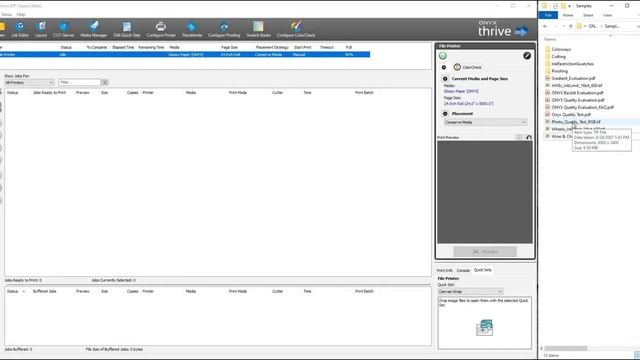Open the Job Editor tool
Screen dimensions: 640x360
click(20, 29)
